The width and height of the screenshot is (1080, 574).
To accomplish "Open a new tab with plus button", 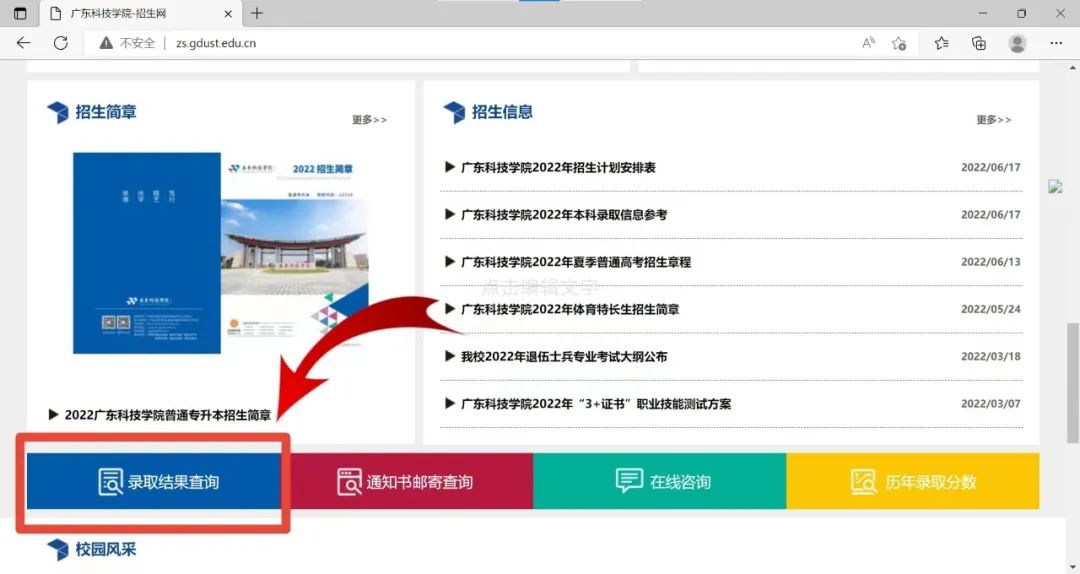I will pyautogui.click(x=257, y=13).
